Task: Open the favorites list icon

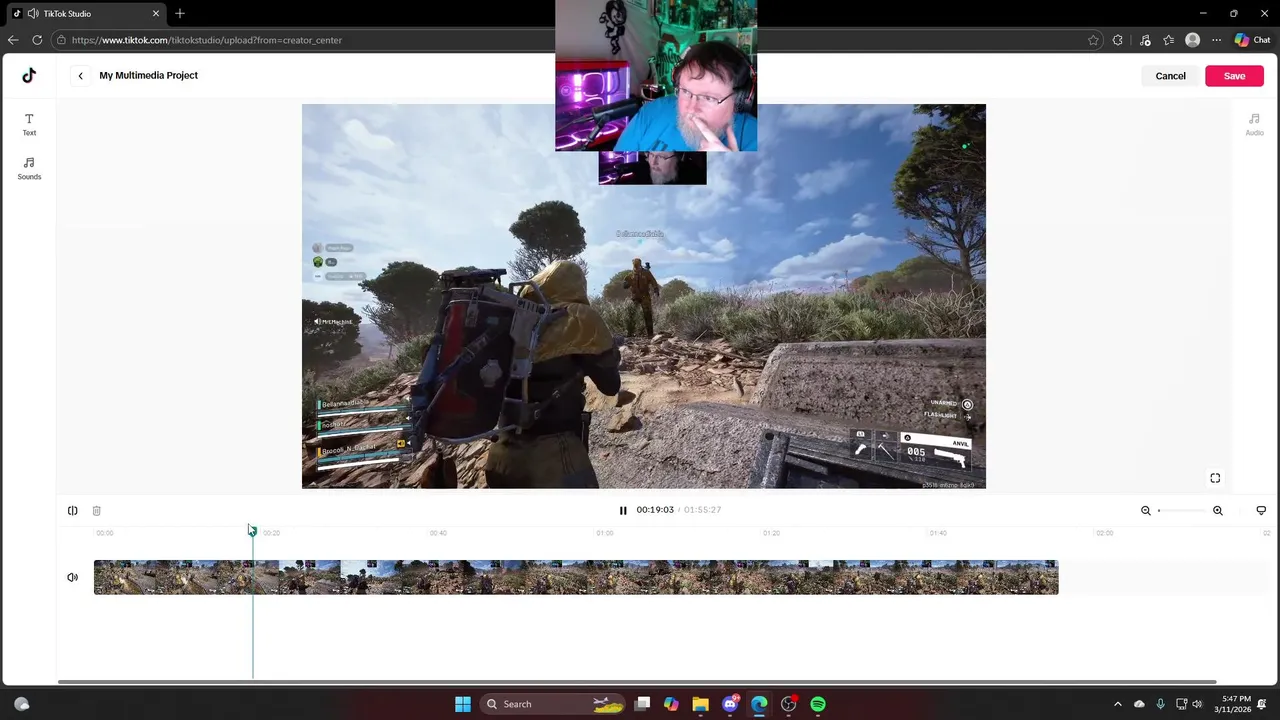Action: click(x=1168, y=40)
